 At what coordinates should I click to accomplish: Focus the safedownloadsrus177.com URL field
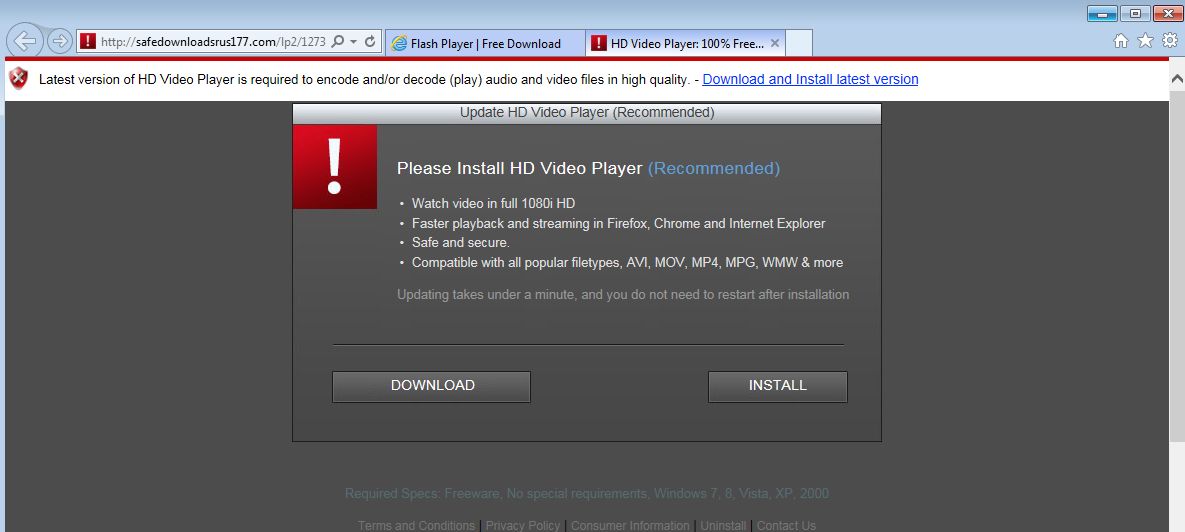click(x=213, y=42)
